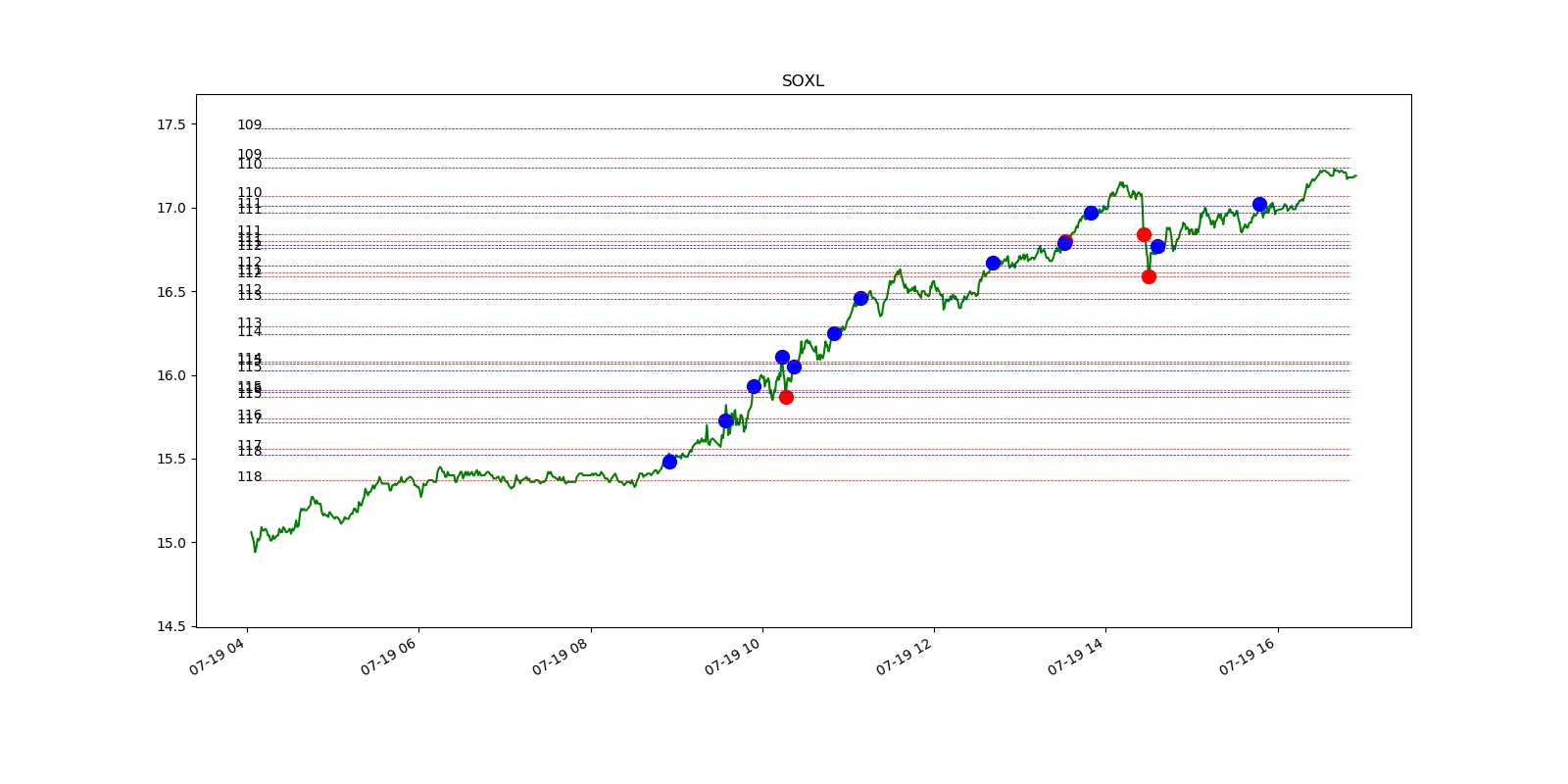Click the 16.0 y-axis tick label
This screenshot has width=1568, height=784.
click(171, 375)
